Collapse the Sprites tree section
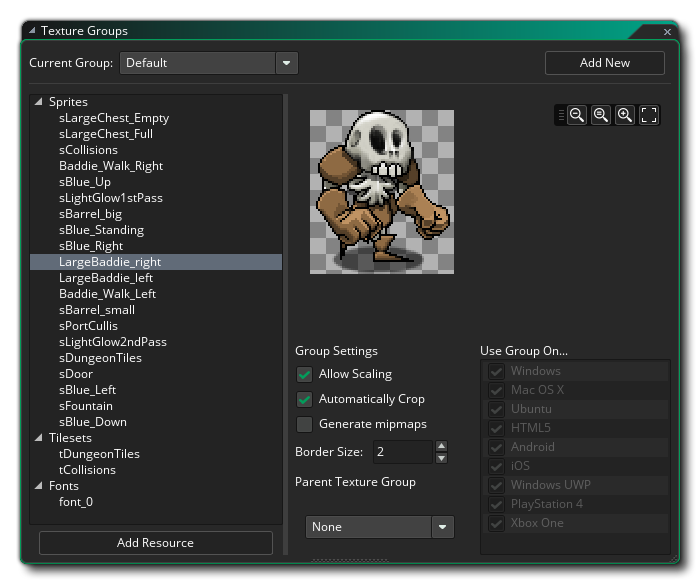This screenshot has height=584, width=700. click(39, 102)
